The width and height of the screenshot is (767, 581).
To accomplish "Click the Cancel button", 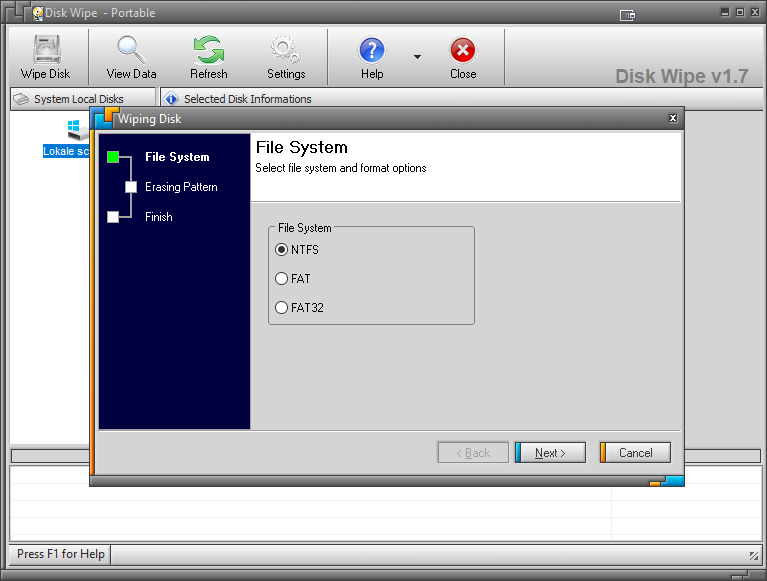I will (635, 453).
